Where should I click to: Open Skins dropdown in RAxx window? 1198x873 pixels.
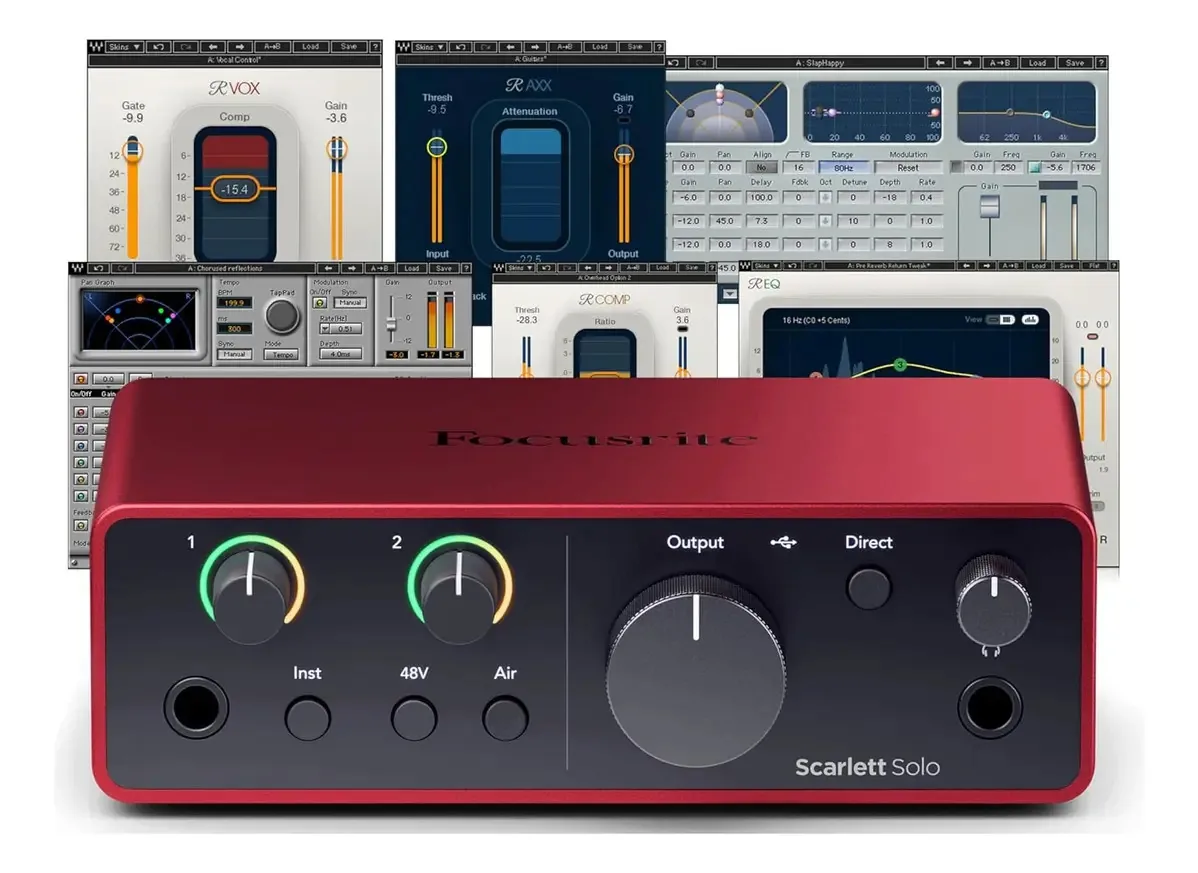pyautogui.click(x=429, y=47)
